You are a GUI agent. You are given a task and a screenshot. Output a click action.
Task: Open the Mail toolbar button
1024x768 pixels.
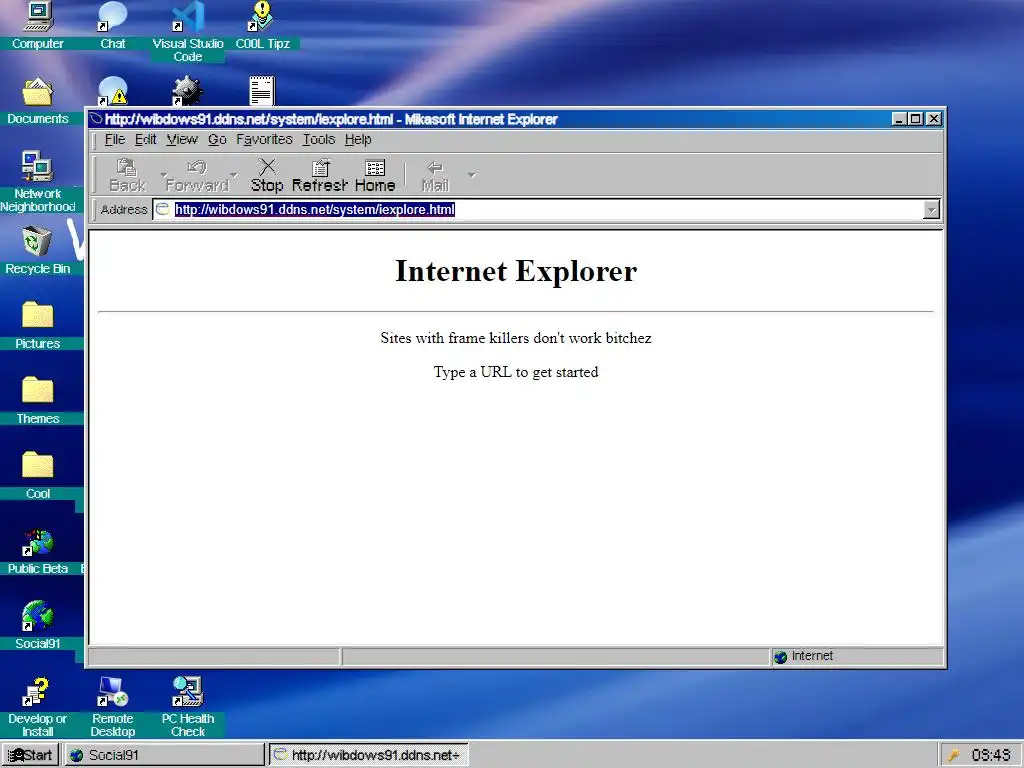435,176
